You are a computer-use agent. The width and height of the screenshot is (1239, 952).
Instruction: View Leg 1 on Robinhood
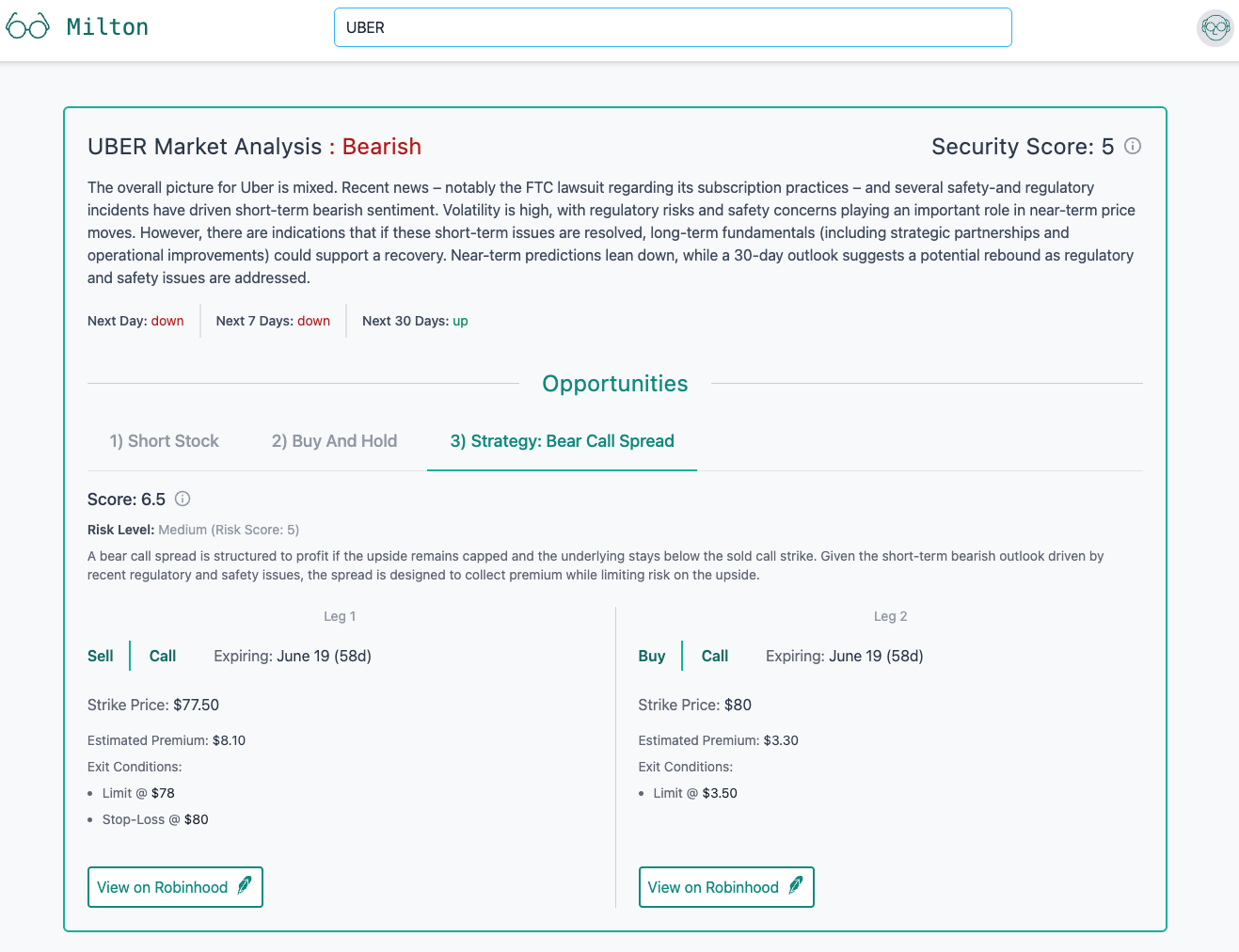pyautogui.click(x=175, y=887)
